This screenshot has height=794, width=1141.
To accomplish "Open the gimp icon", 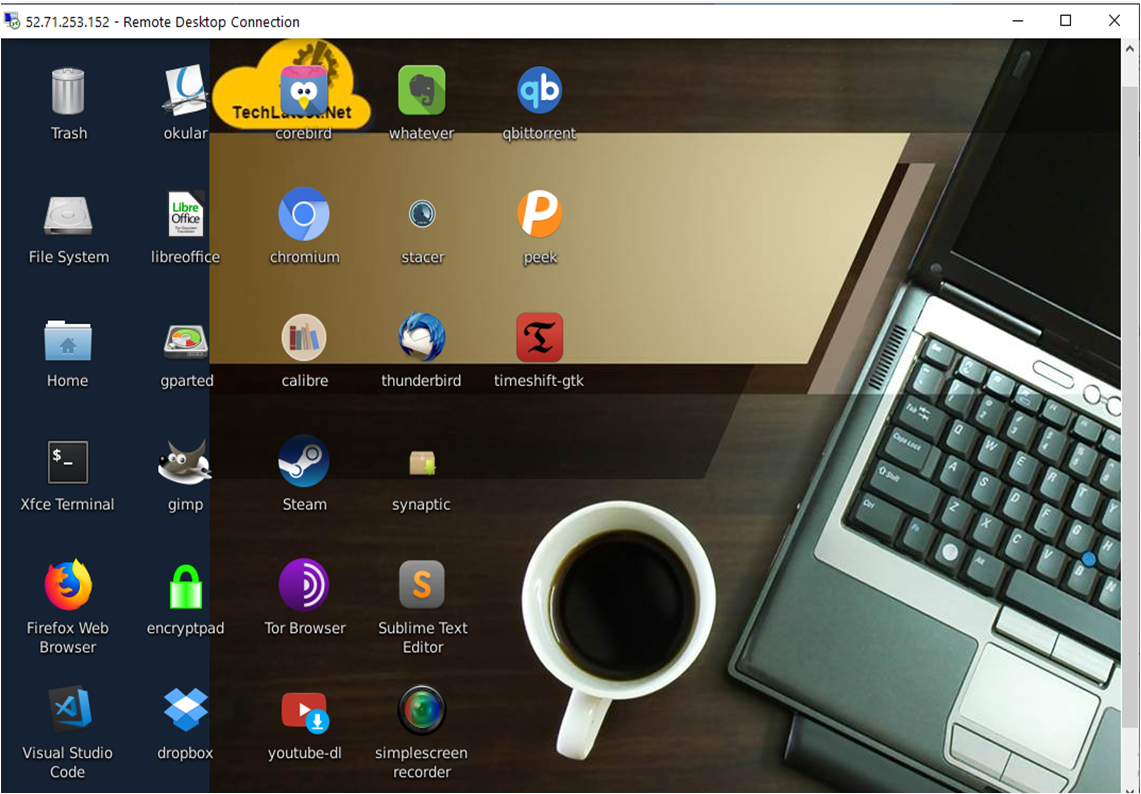I will 185,462.
